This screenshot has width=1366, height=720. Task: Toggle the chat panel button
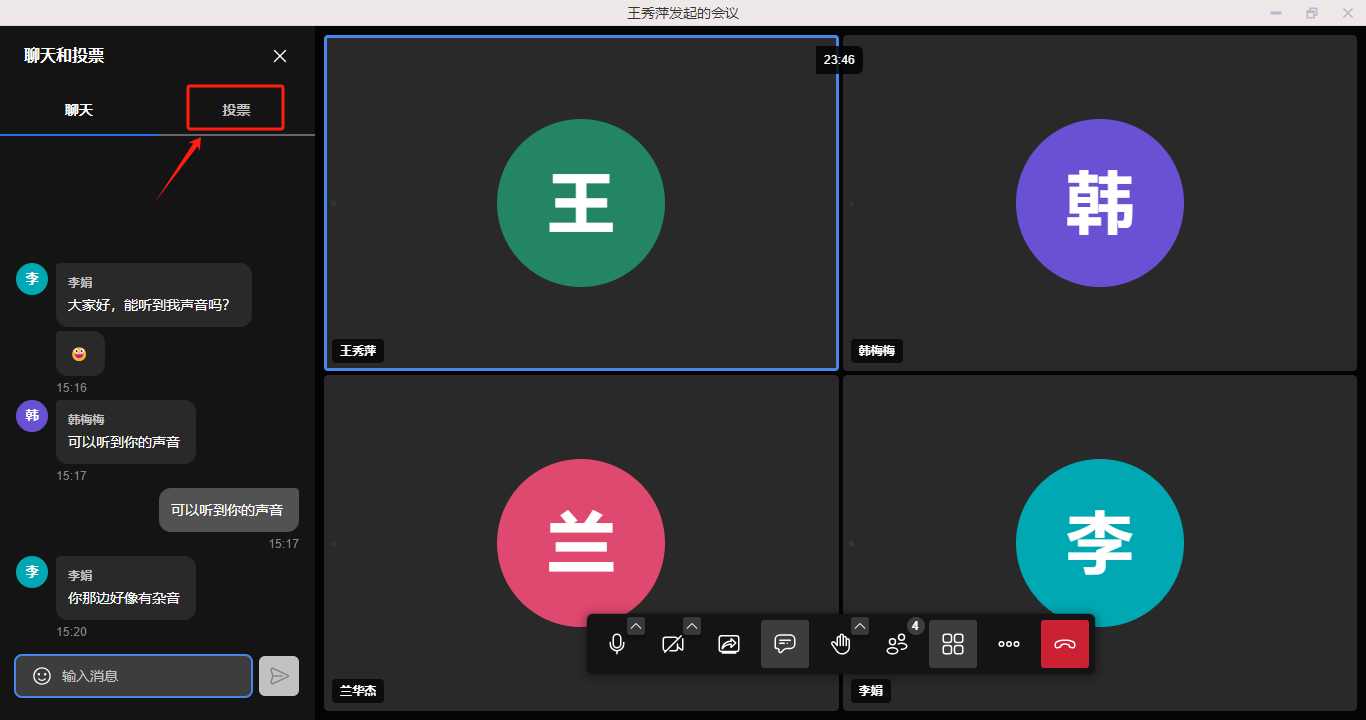coord(785,644)
